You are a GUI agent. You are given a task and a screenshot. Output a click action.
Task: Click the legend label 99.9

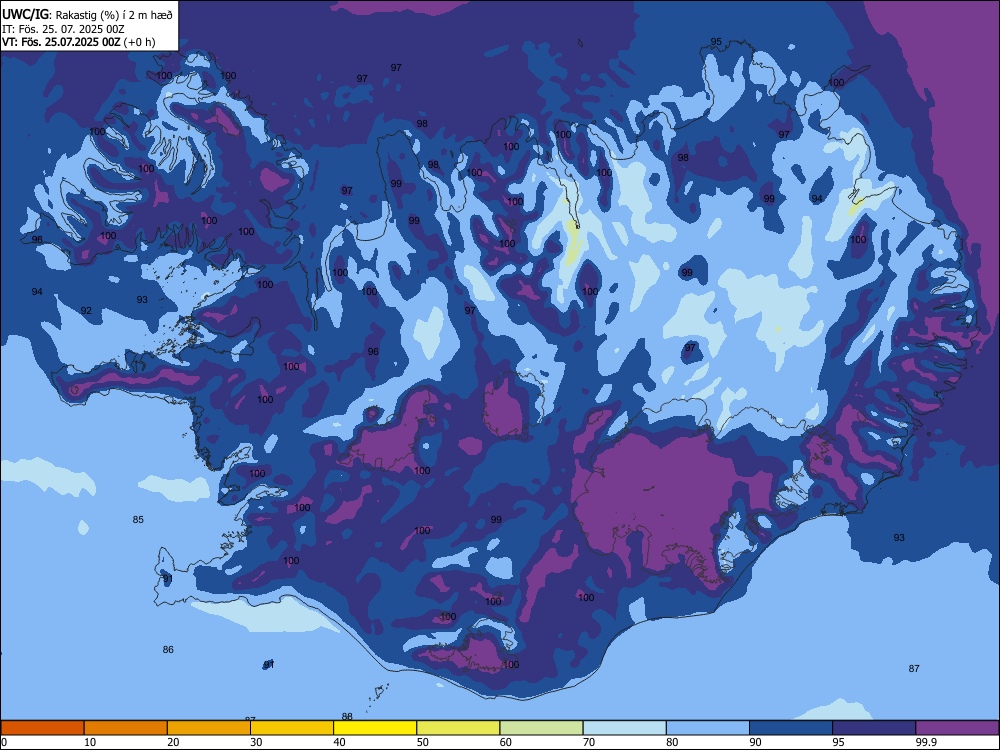coord(926,742)
